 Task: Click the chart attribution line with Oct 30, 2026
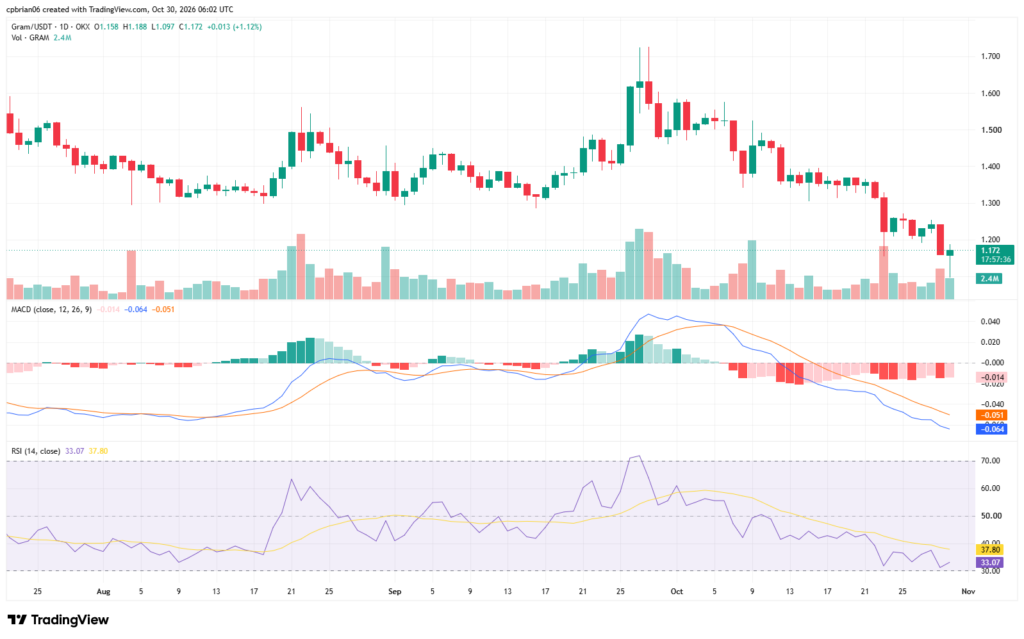(120, 9)
